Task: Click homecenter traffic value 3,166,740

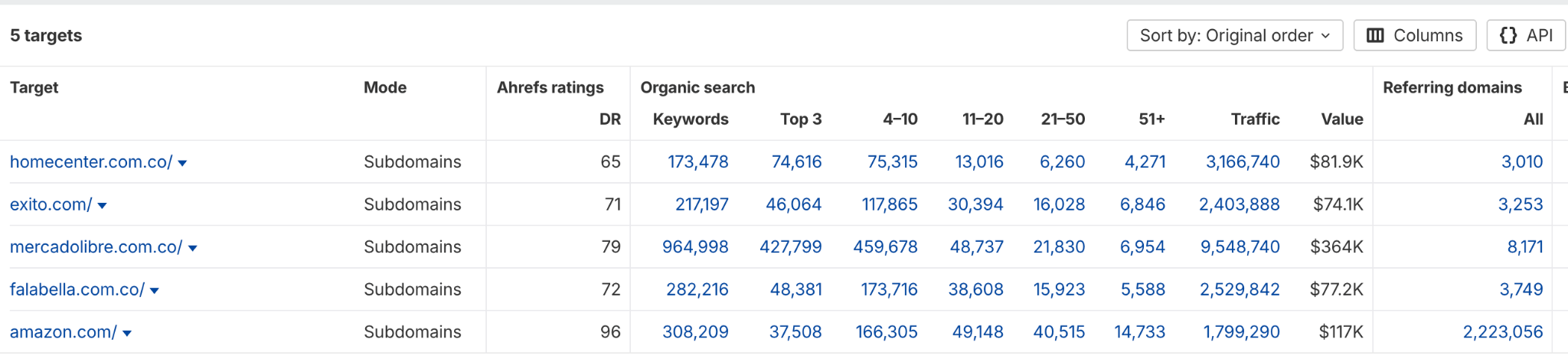Action: [x=1243, y=161]
